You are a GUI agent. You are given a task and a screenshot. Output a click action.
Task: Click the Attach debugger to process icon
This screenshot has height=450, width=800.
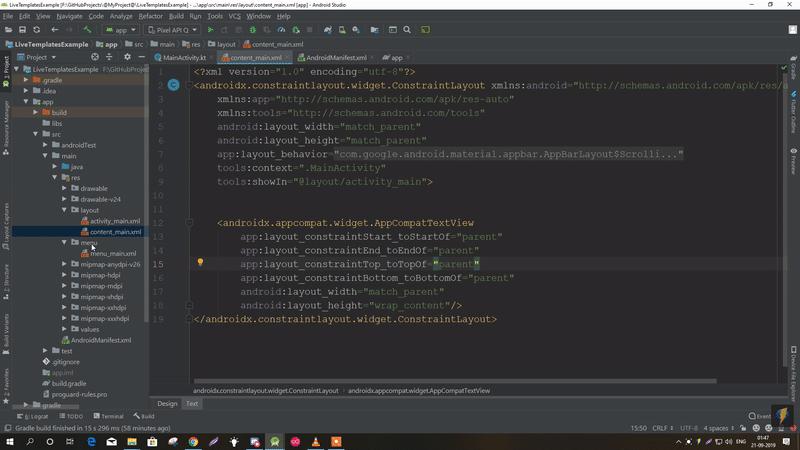click(296, 30)
